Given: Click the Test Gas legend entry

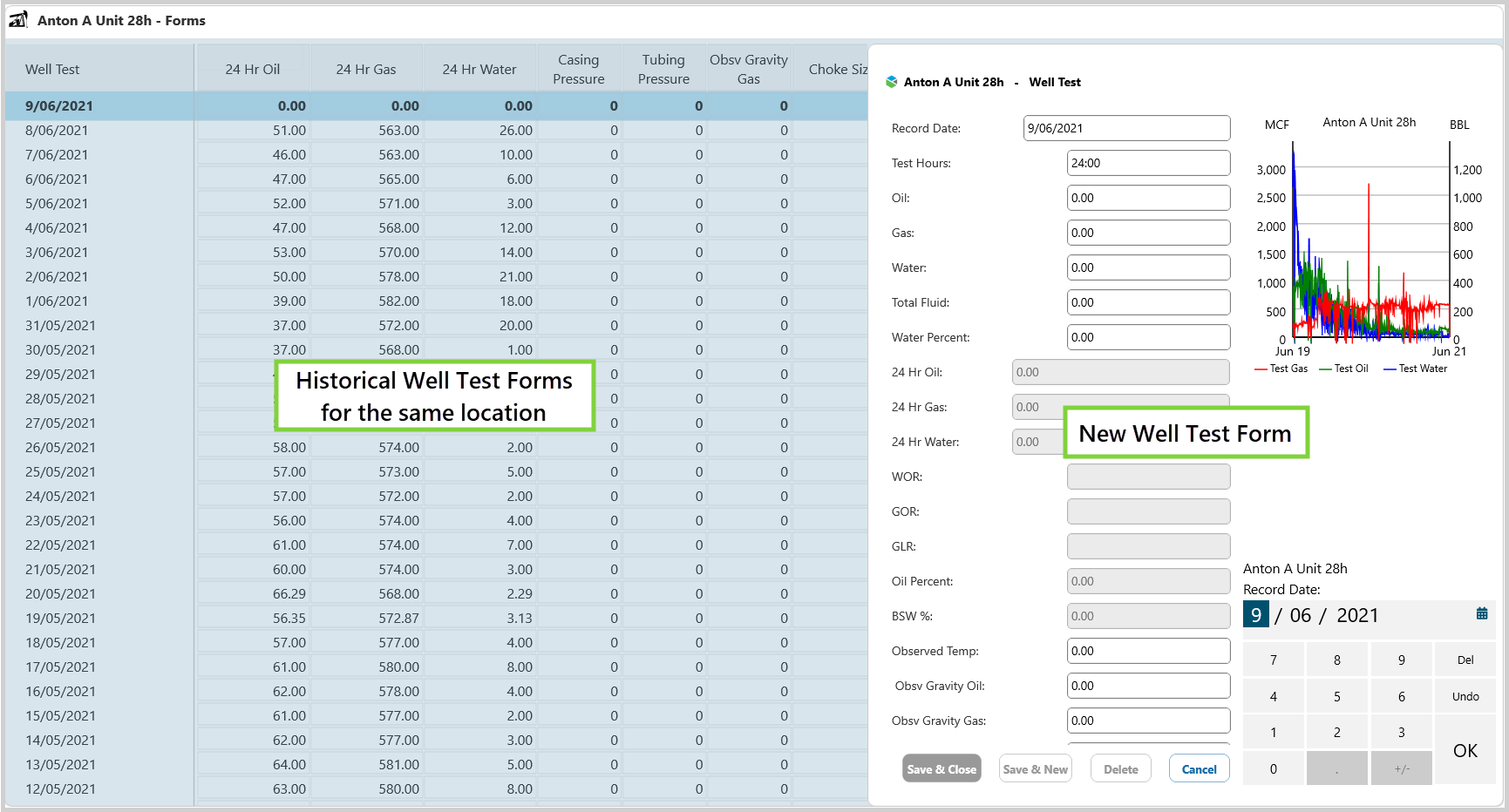Looking at the screenshot, I should [1281, 369].
